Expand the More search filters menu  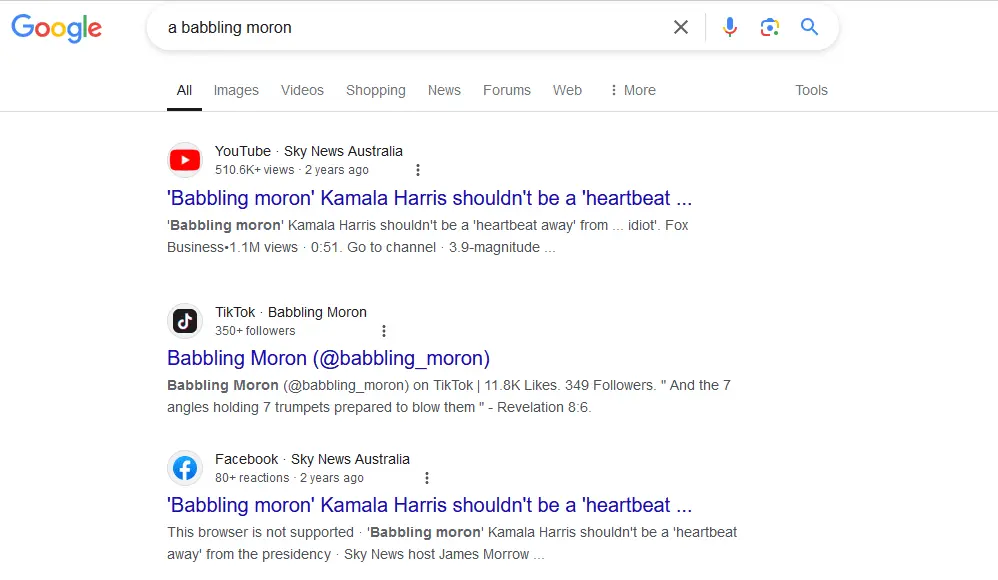[x=632, y=90]
